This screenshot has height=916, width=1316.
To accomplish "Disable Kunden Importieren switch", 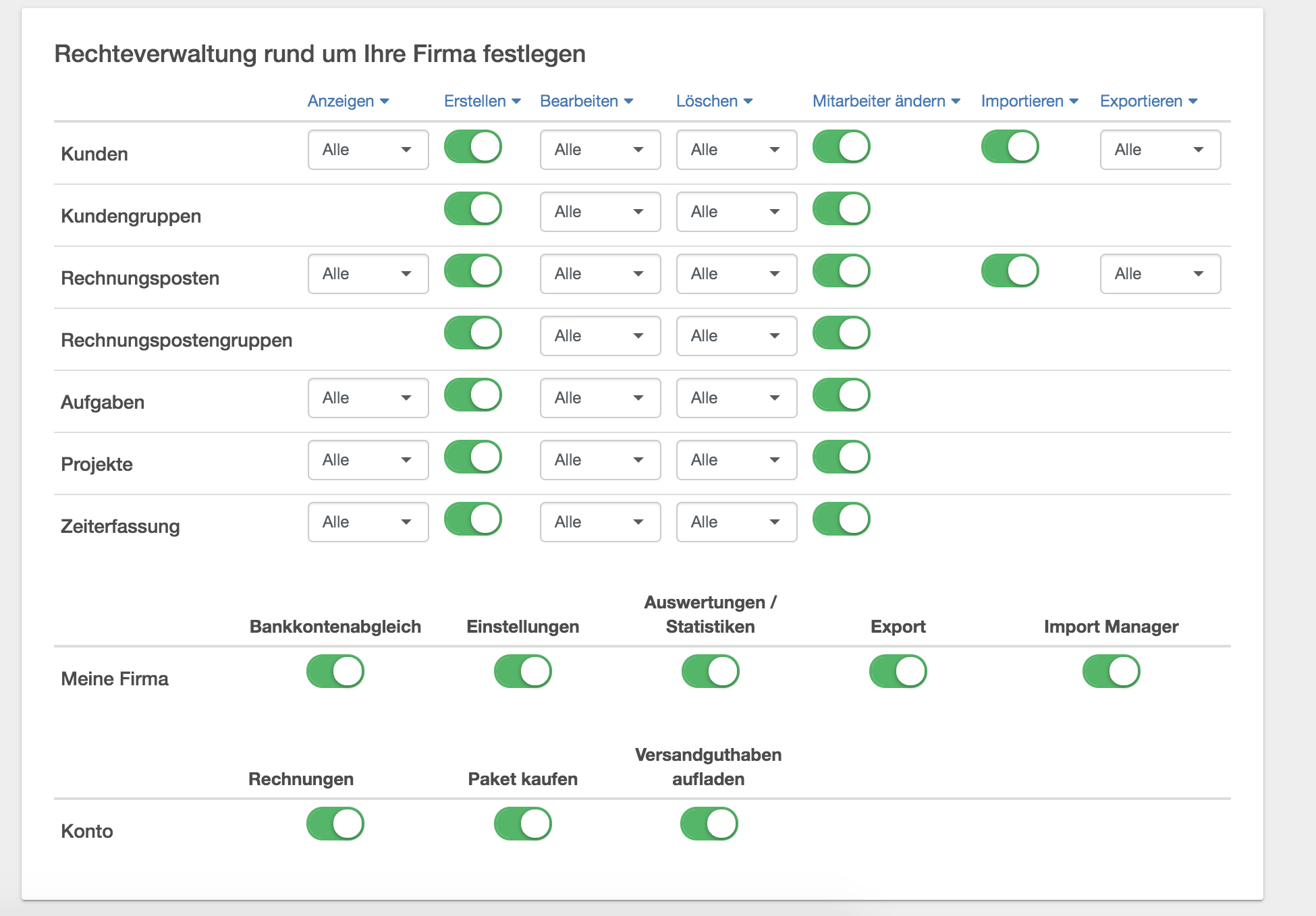I will tap(1010, 147).
